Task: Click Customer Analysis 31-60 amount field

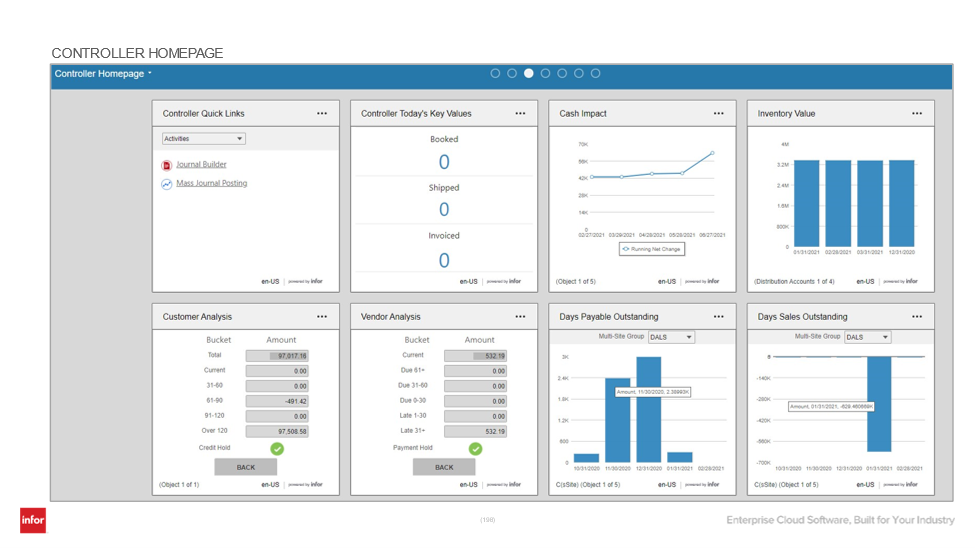Action: coord(277,386)
